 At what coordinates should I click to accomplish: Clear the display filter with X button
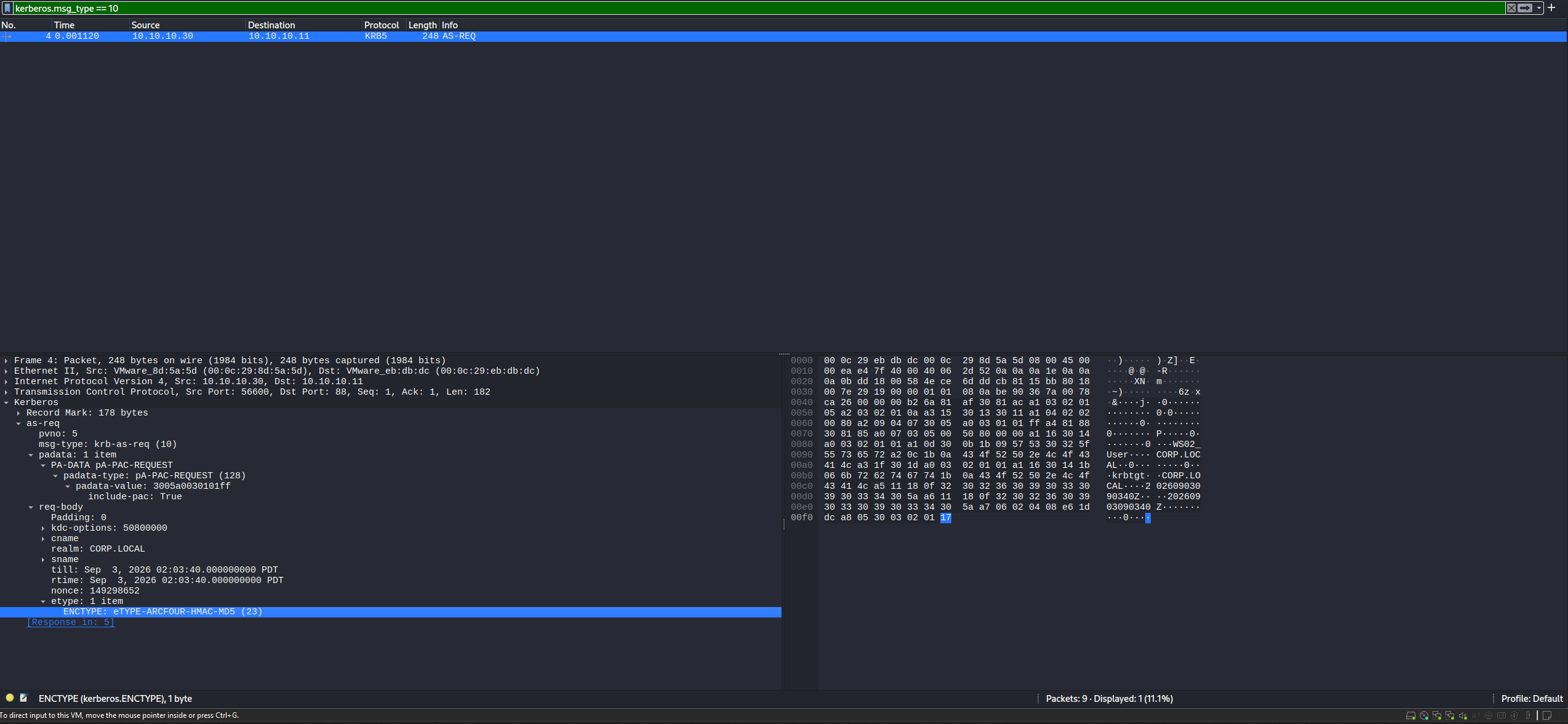click(1511, 8)
